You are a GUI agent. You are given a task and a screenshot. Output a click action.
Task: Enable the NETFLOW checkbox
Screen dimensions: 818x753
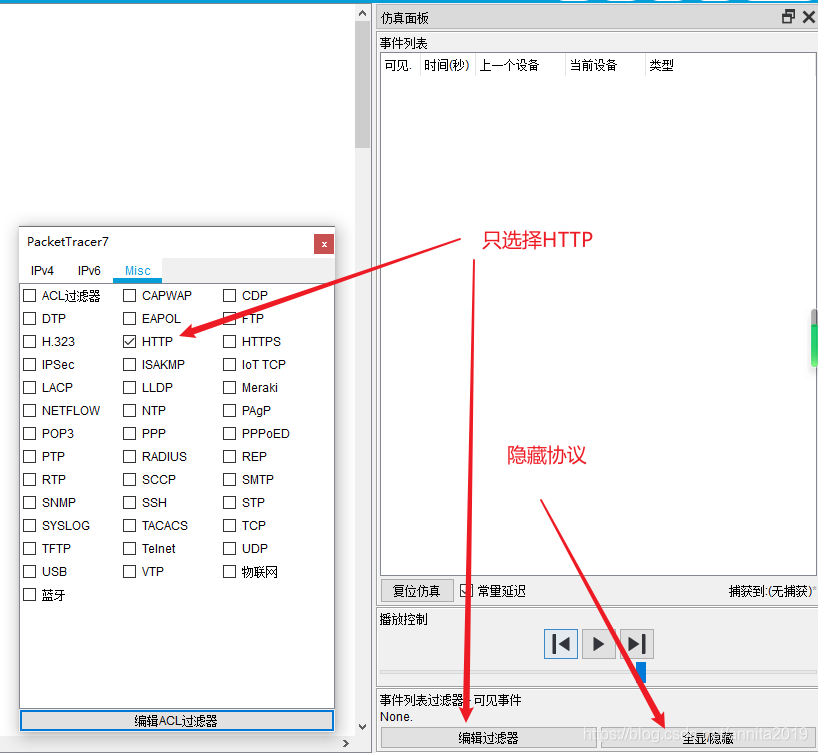(x=30, y=411)
